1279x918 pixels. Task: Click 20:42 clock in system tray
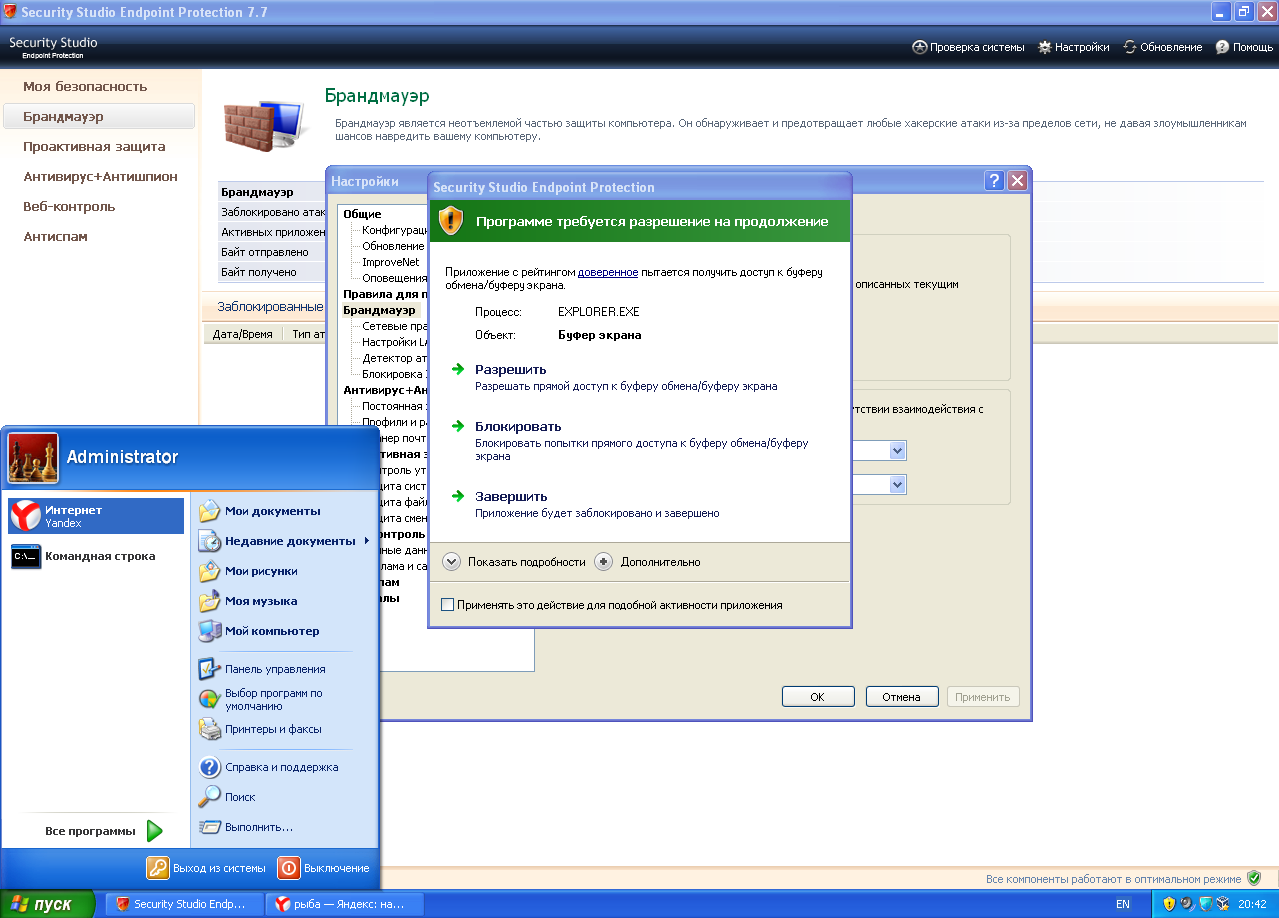click(x=1252, y=904)
